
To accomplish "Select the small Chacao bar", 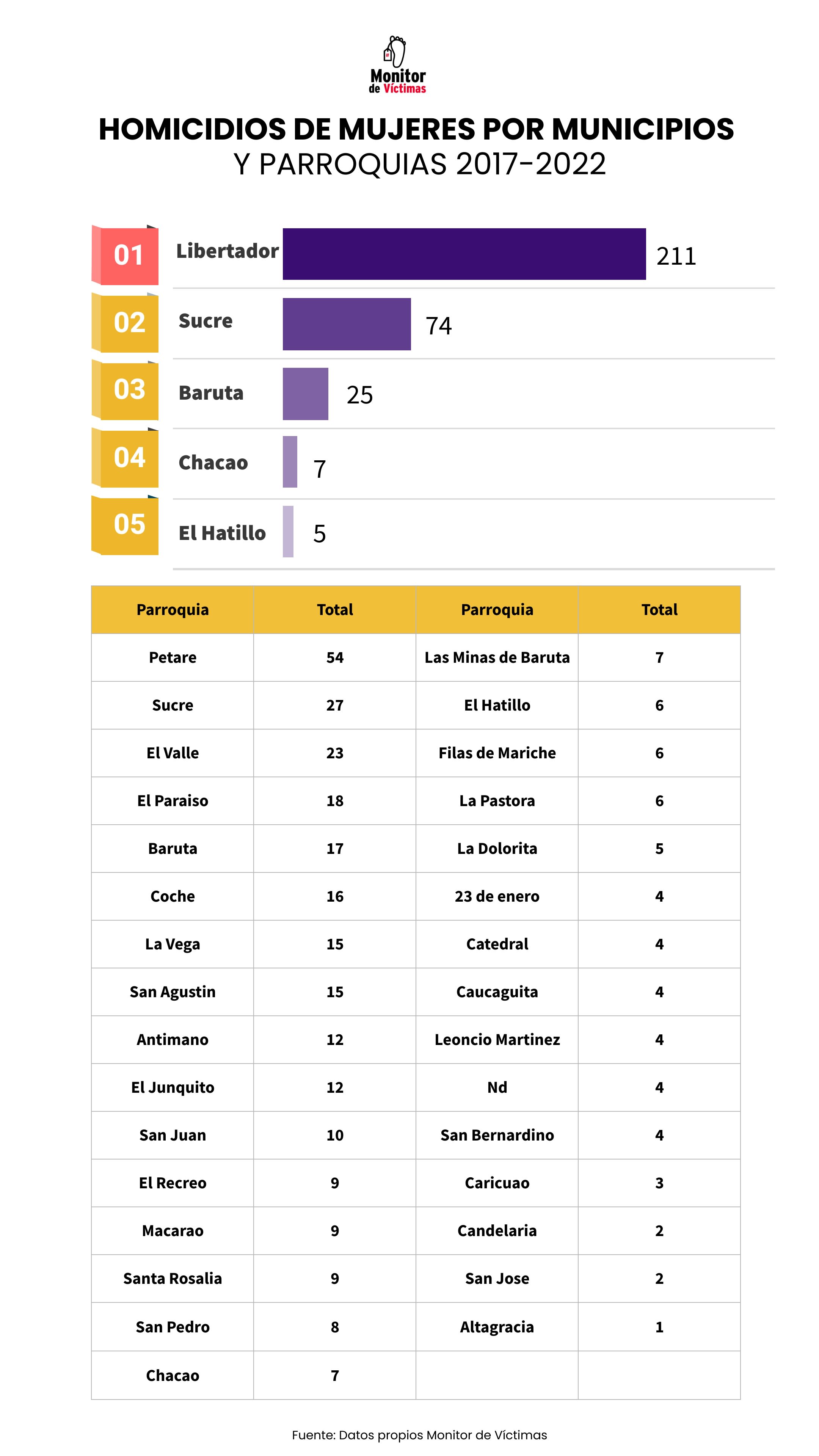I will coord(290,462).
